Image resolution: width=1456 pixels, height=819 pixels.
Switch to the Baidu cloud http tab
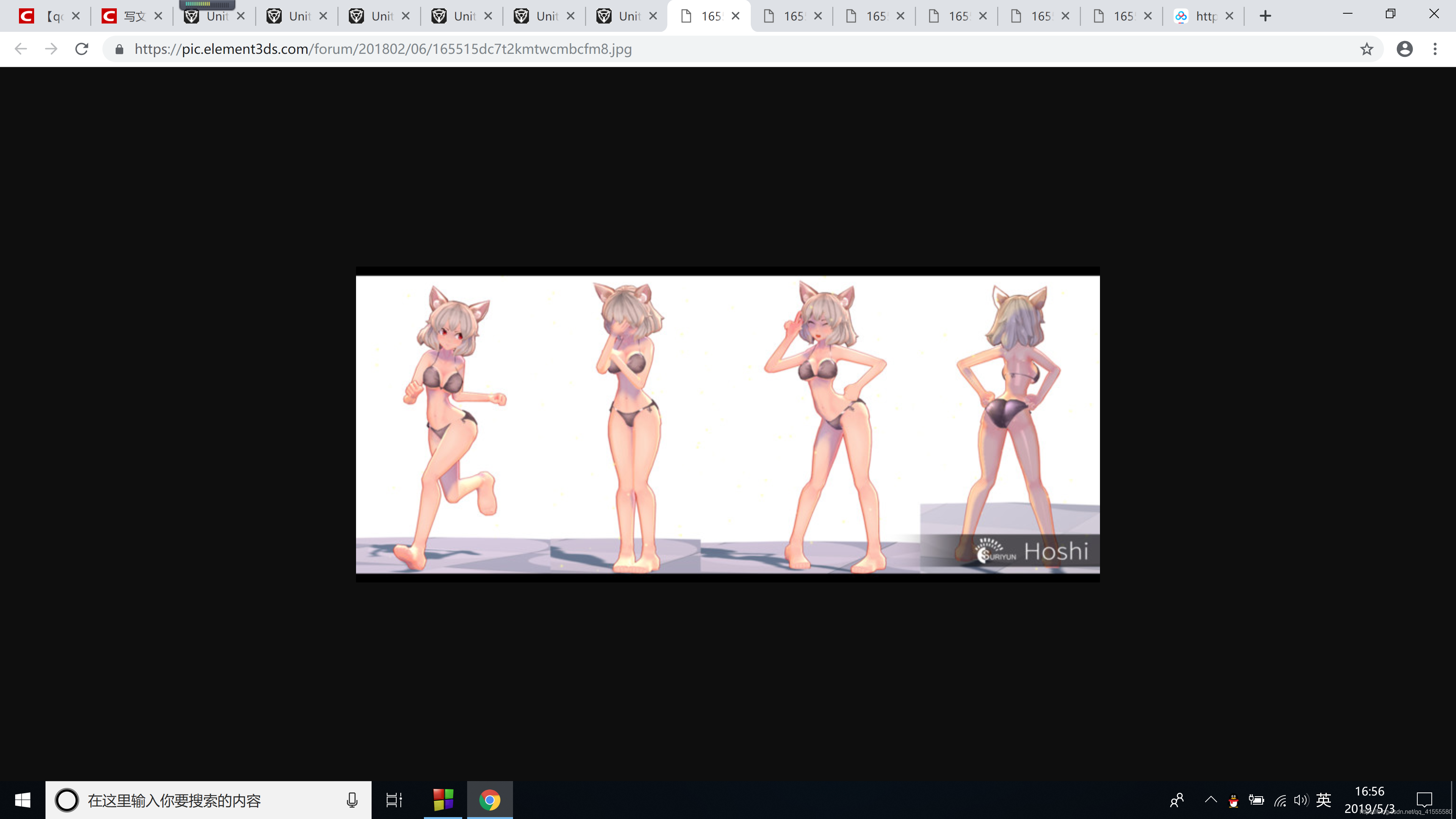1197,16
